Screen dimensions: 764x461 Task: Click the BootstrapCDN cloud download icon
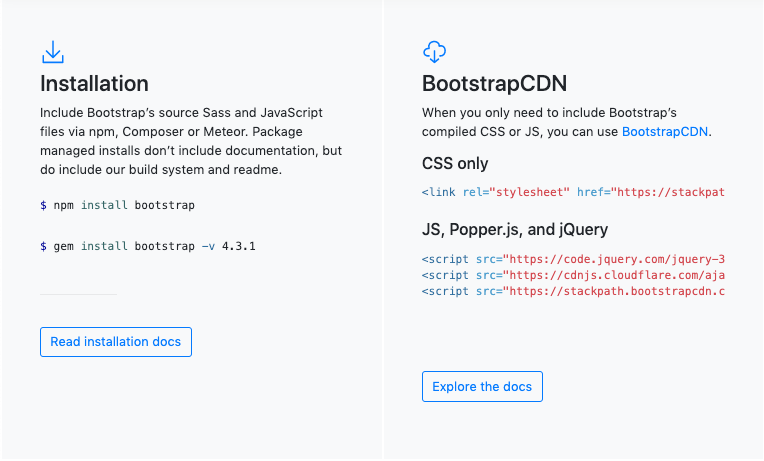[434, 52]
